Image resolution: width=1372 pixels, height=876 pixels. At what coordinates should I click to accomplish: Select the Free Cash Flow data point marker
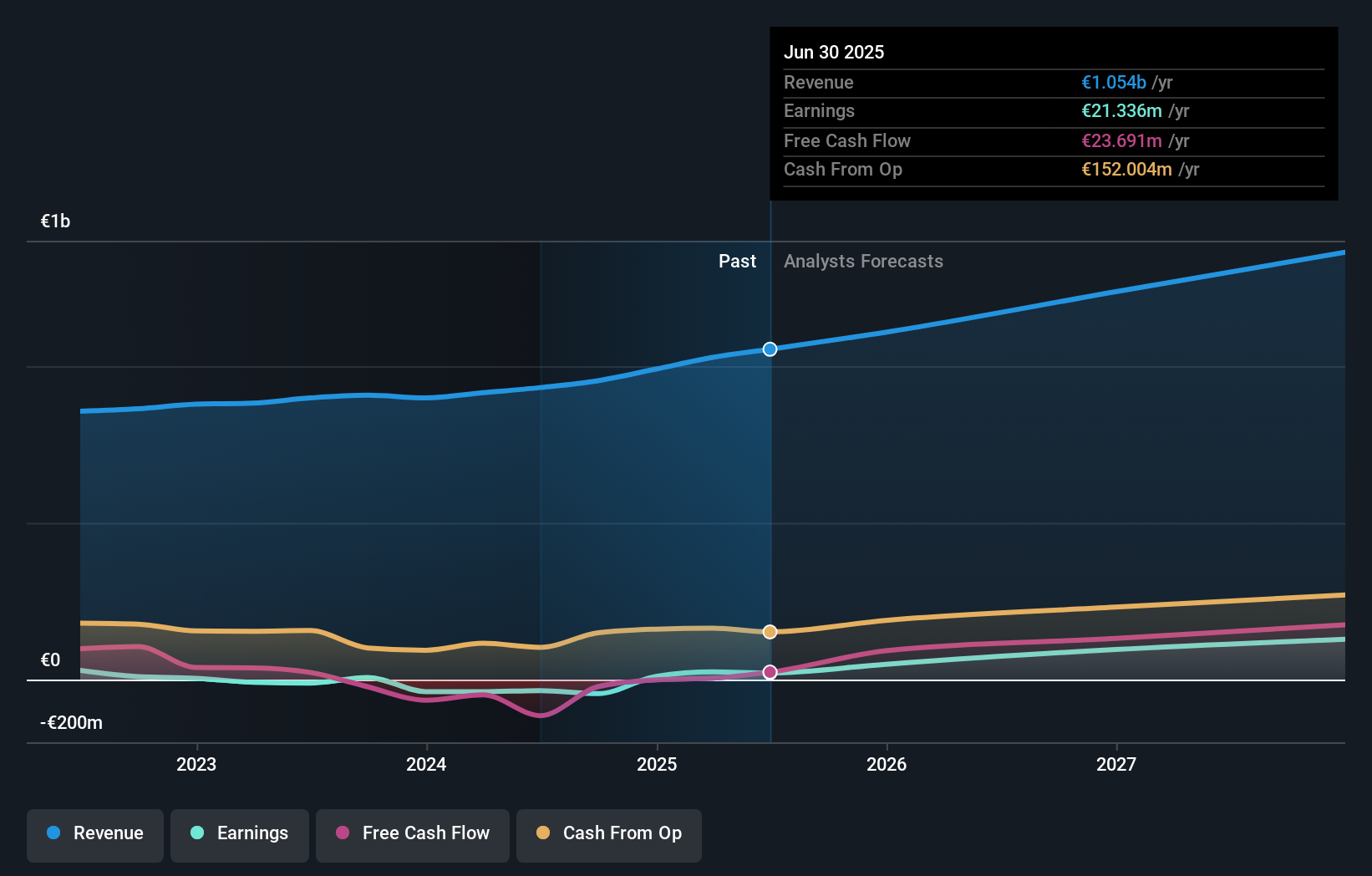point(769,671)
